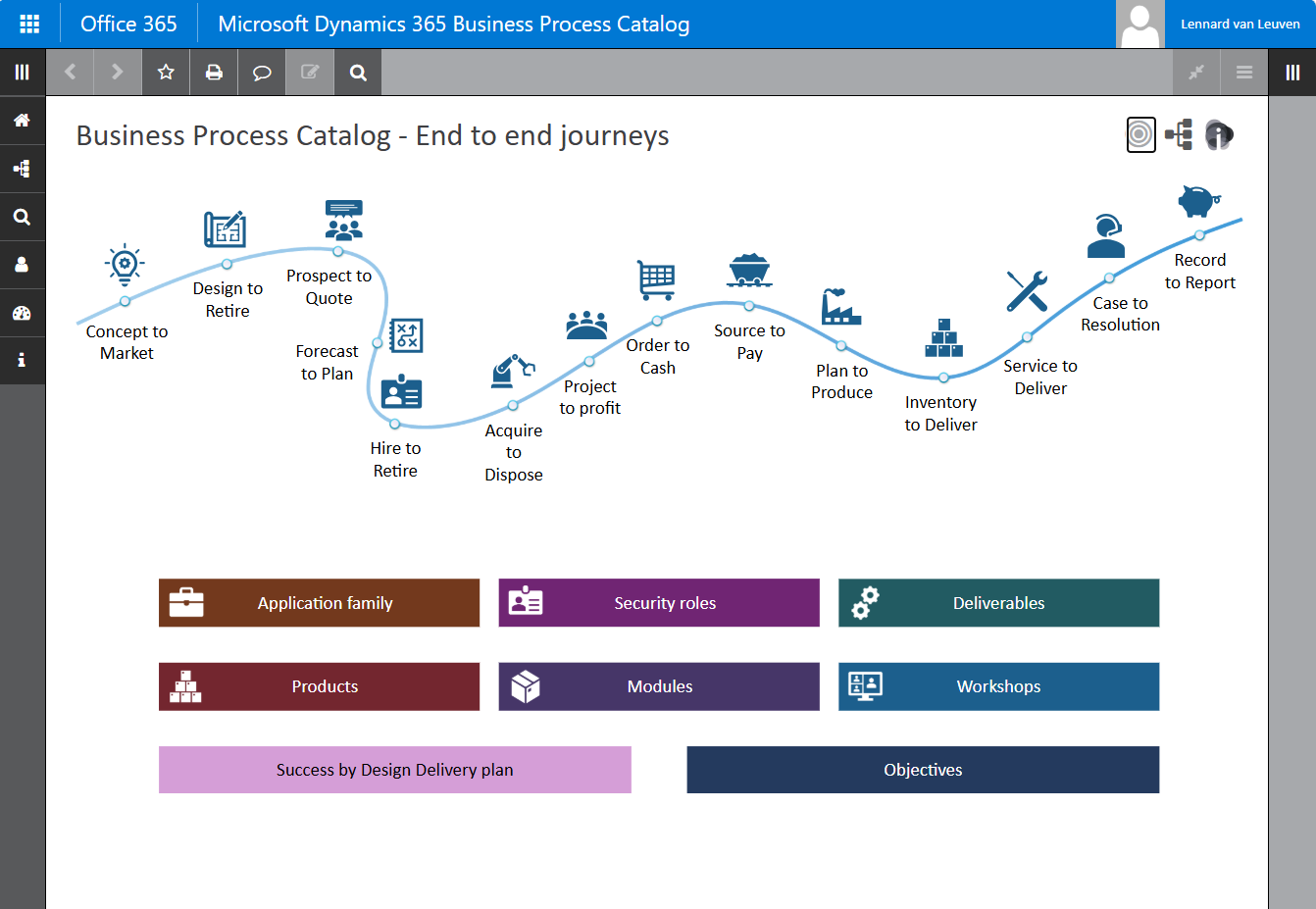Open the Security roles tile
This screenshot has width=1316, height=909.
(659, 603)
